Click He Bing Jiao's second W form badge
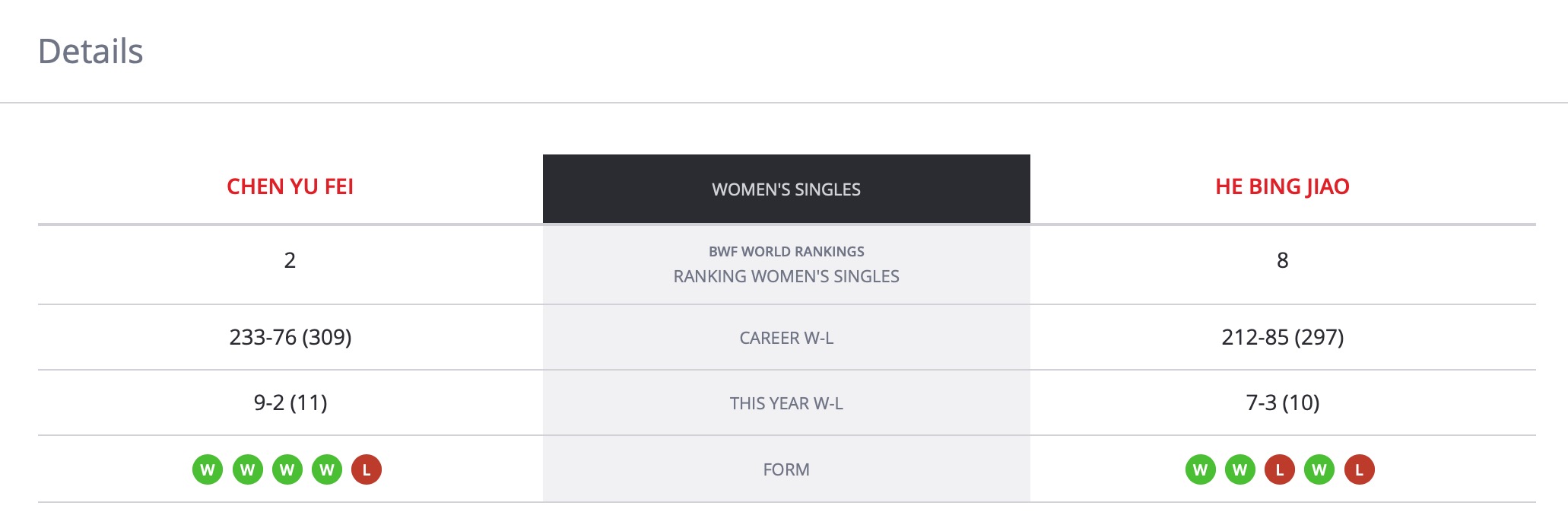Viewport: 1568px width, 525px height. [1240, 469]
